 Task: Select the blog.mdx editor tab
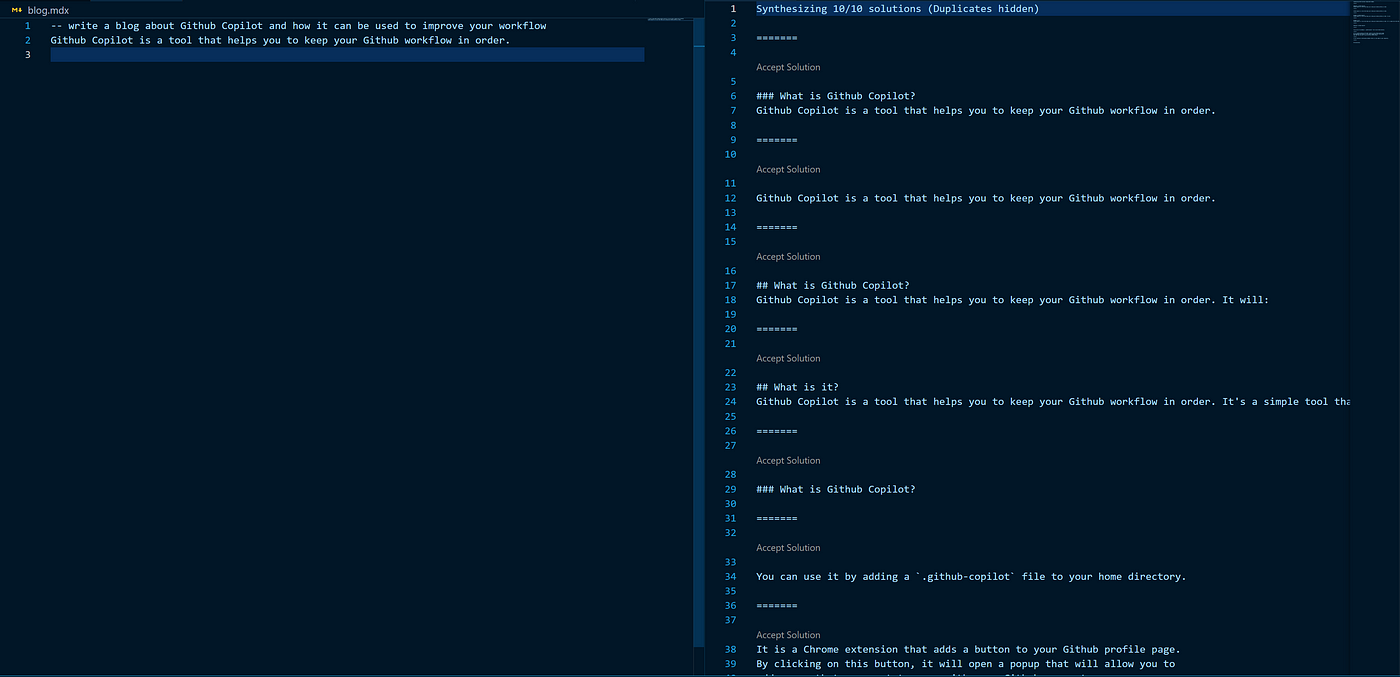42,9
